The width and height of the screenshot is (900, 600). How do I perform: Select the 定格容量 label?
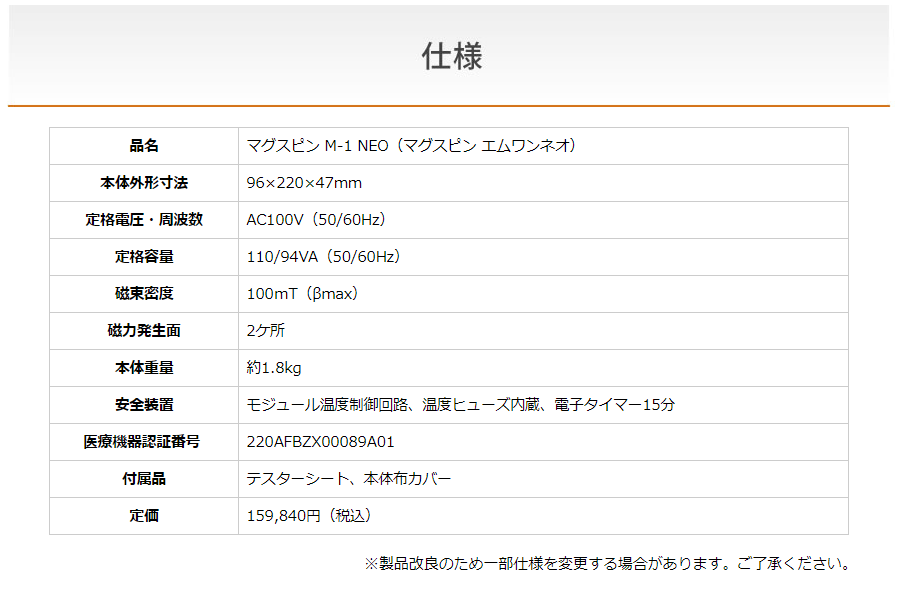click(144, 257)
